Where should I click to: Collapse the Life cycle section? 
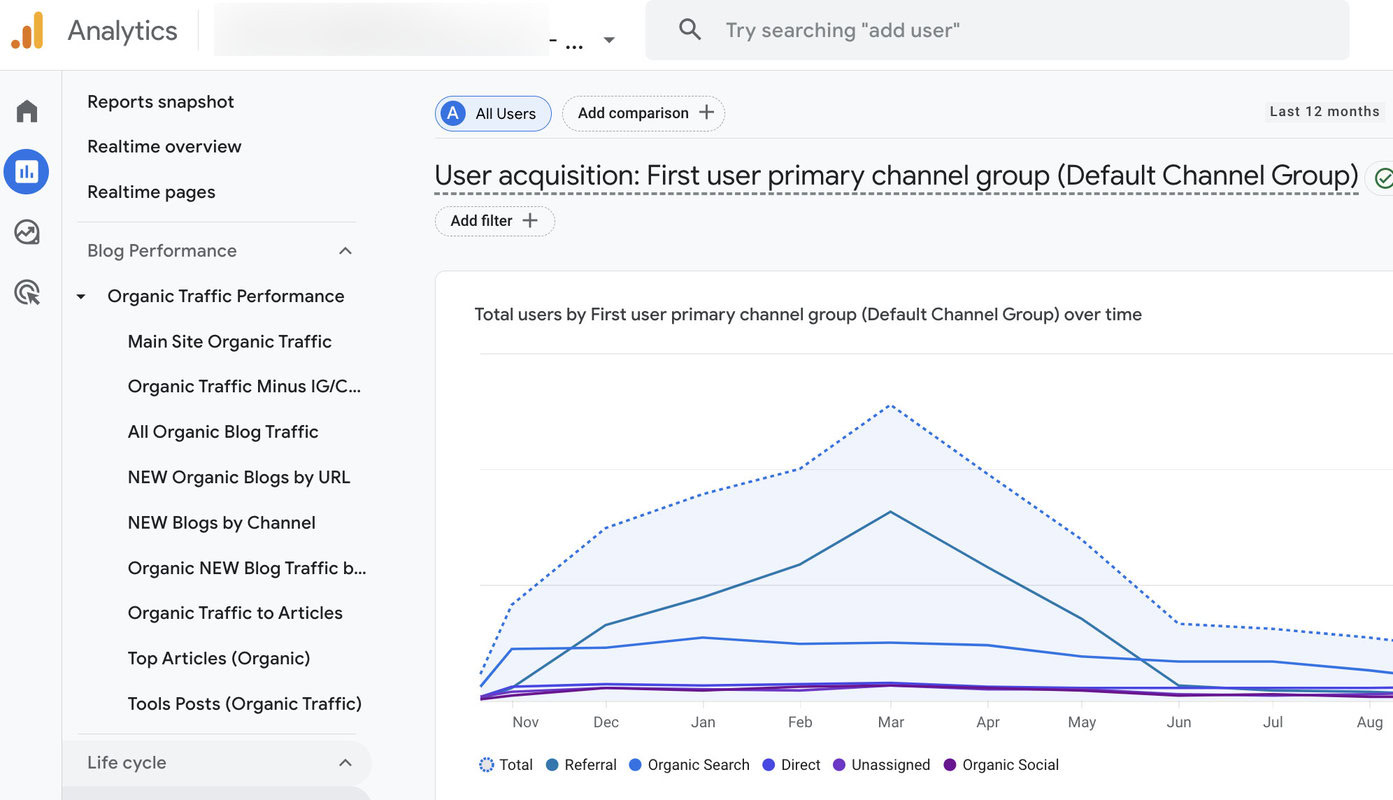pyautogui.click(x=344, y=762)
